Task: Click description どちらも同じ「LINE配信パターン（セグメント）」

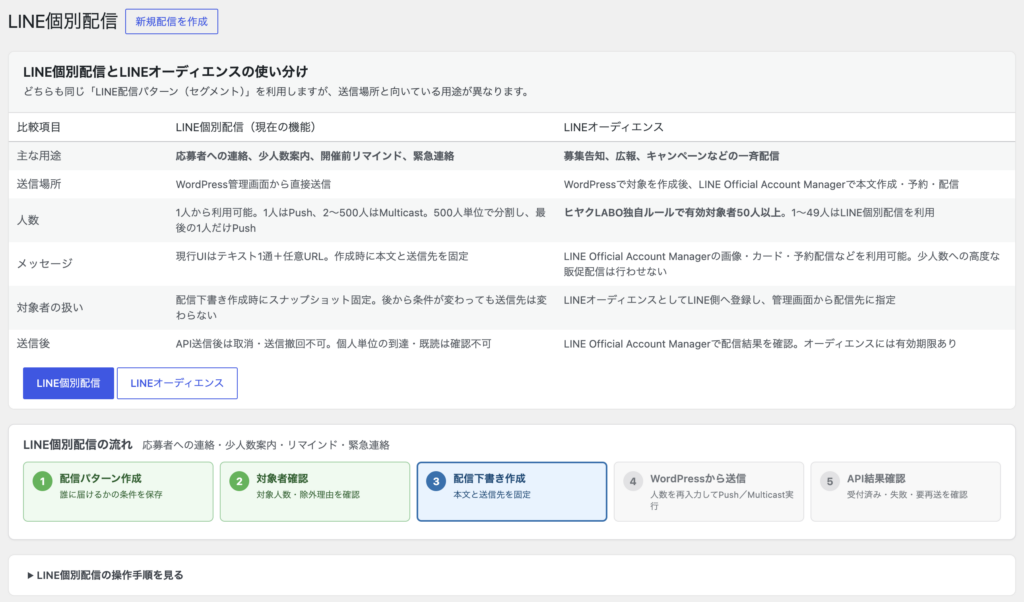Action: tap(276, 92)
